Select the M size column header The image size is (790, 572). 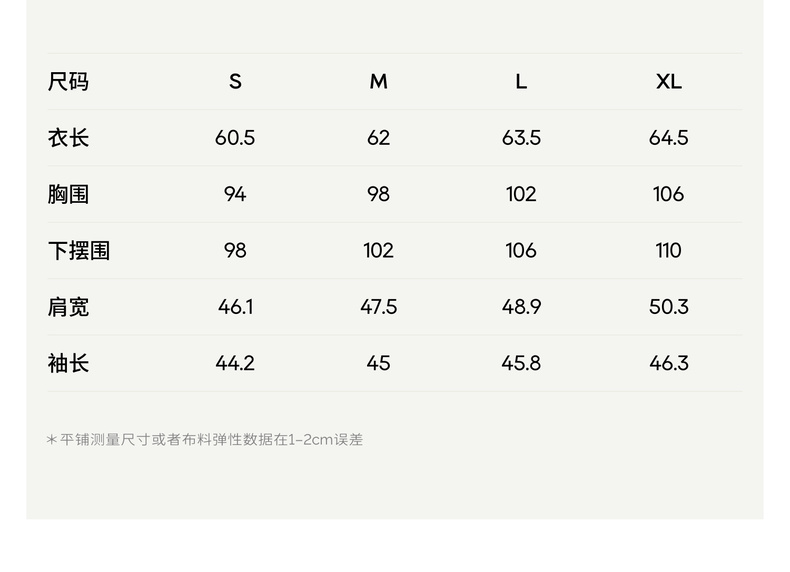(378, 82)
